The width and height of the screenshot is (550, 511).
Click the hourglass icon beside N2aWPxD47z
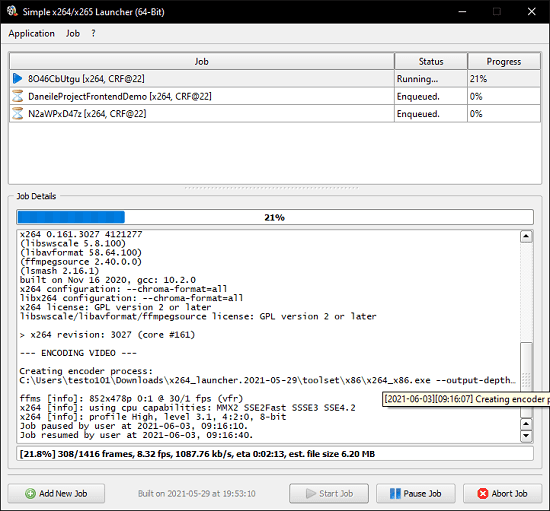(x=17, y=114)
